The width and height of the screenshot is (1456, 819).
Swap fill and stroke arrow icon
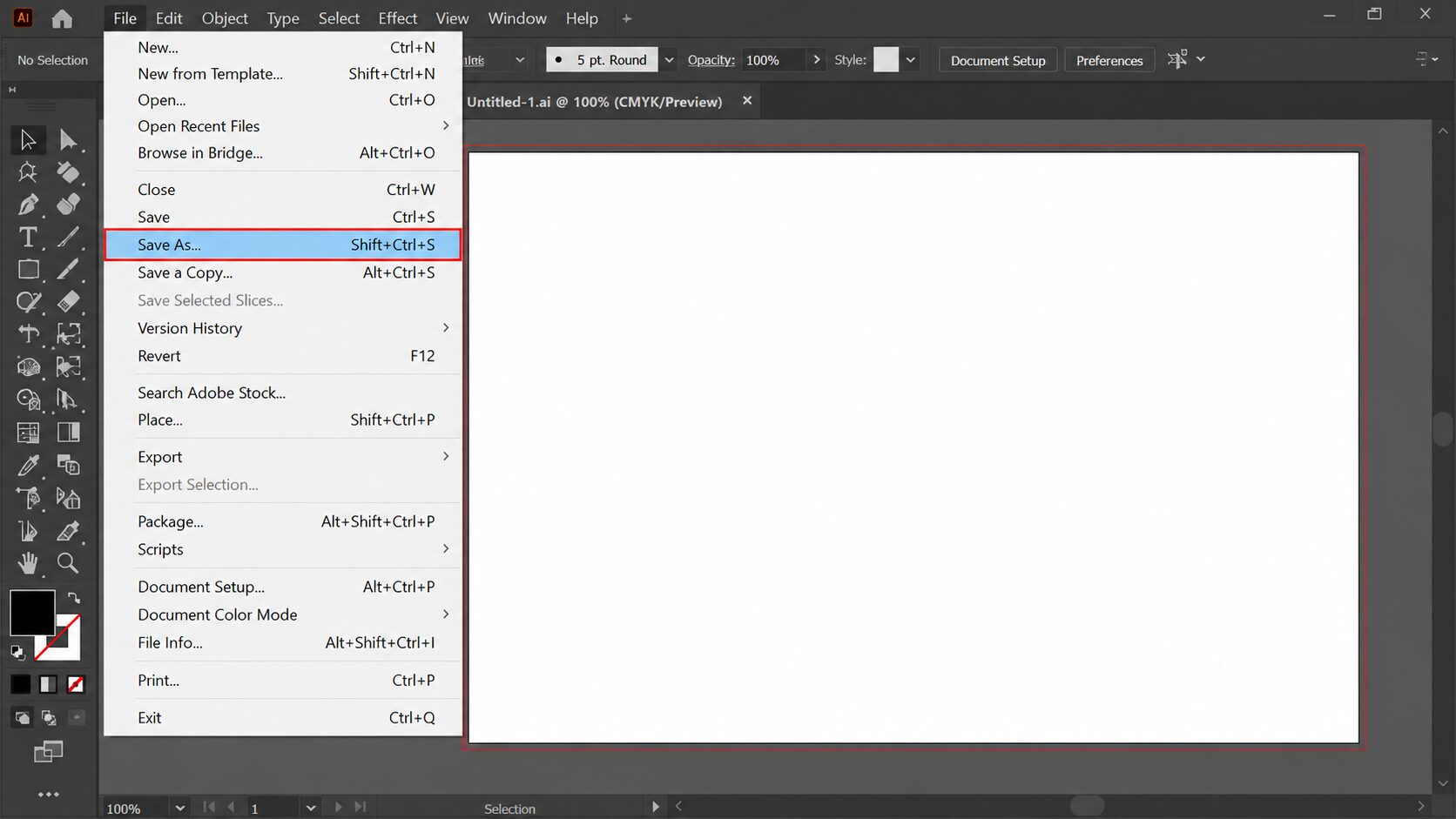74,598
